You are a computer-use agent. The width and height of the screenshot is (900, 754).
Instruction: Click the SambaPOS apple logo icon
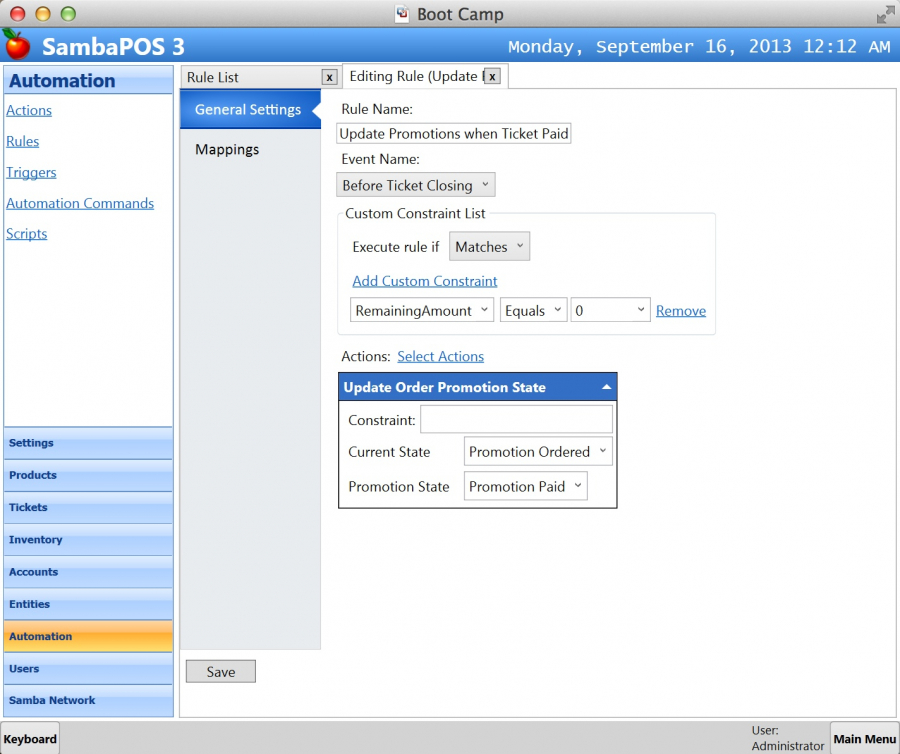point(17,45)
